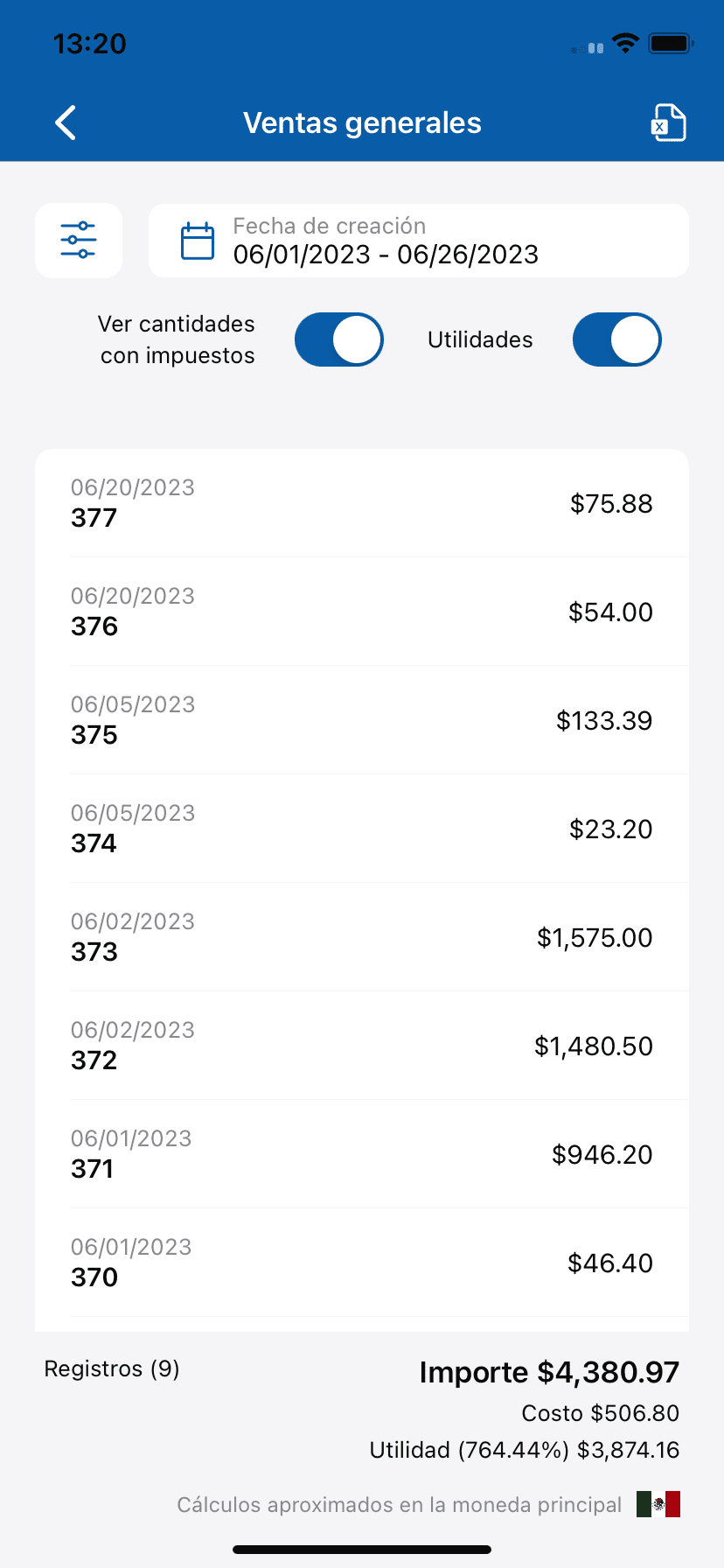
Task: Select sale 376 for $54.00
Action: point(362,612)
